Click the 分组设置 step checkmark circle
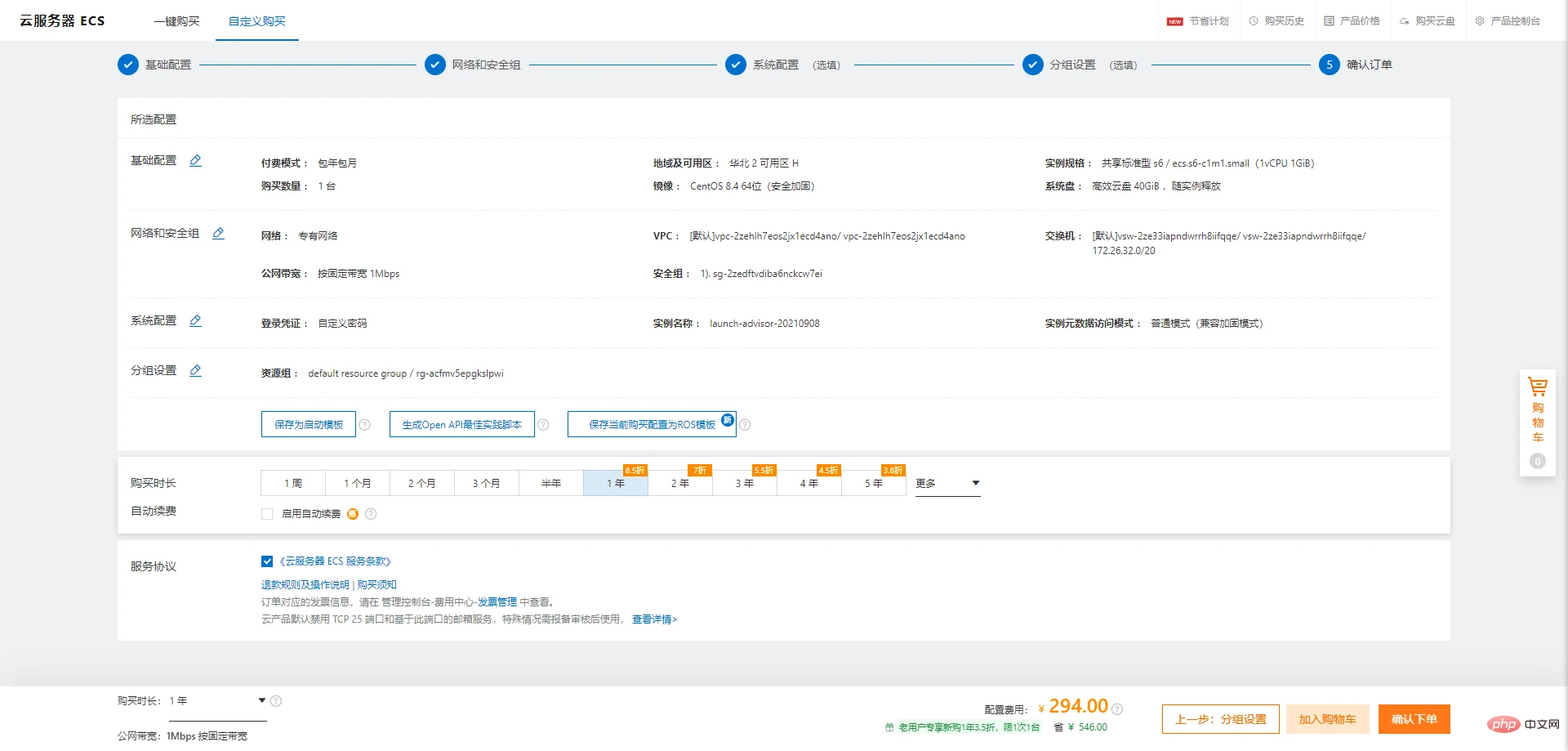Image resolution: width=1568 pixels, height=751 pixels. point(1033,65)
